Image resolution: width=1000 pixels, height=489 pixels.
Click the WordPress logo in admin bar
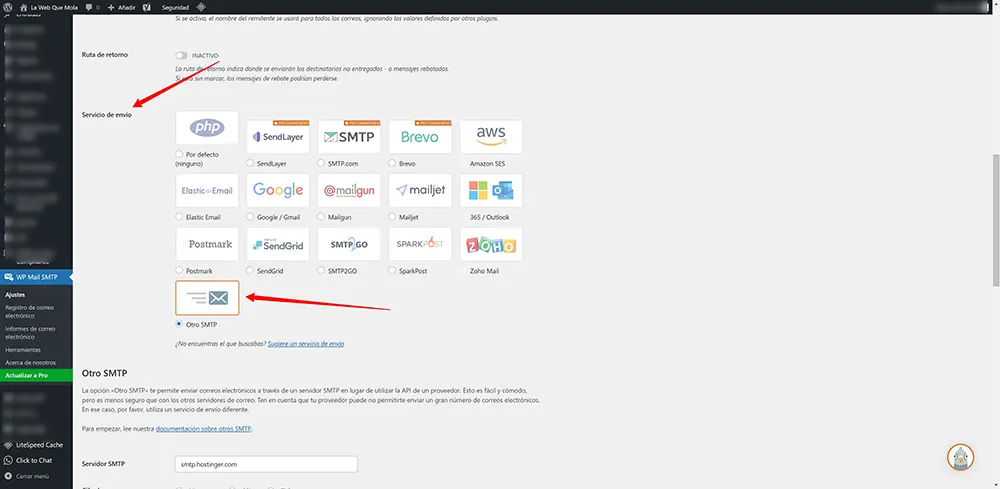coord(8,7)
